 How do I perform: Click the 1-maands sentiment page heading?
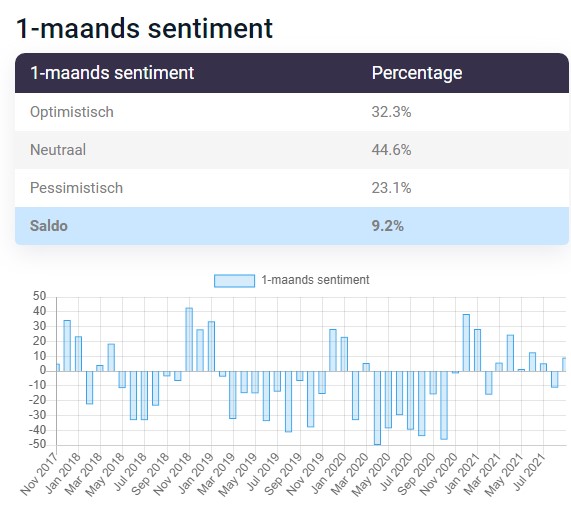[x=145, y=28]
